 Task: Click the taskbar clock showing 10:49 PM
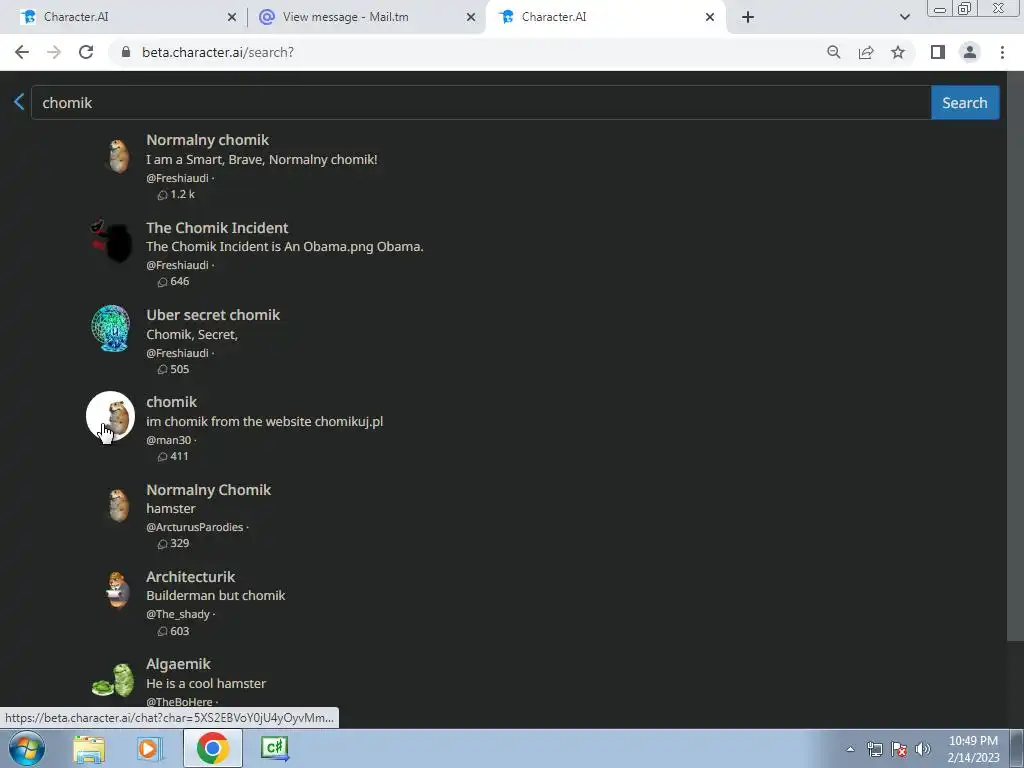click(973, 749)
